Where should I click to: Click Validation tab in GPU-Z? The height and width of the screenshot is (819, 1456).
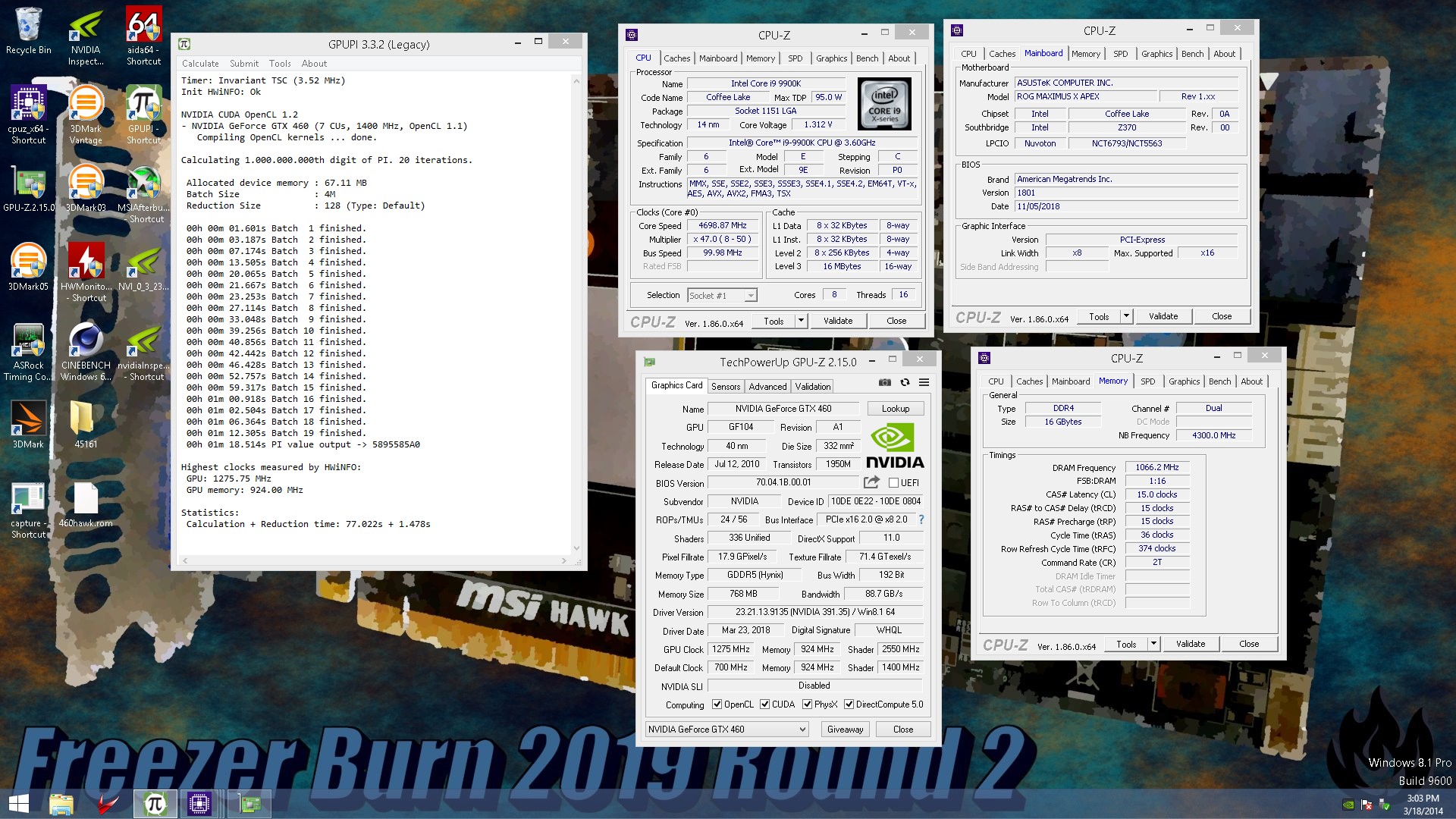812,387
